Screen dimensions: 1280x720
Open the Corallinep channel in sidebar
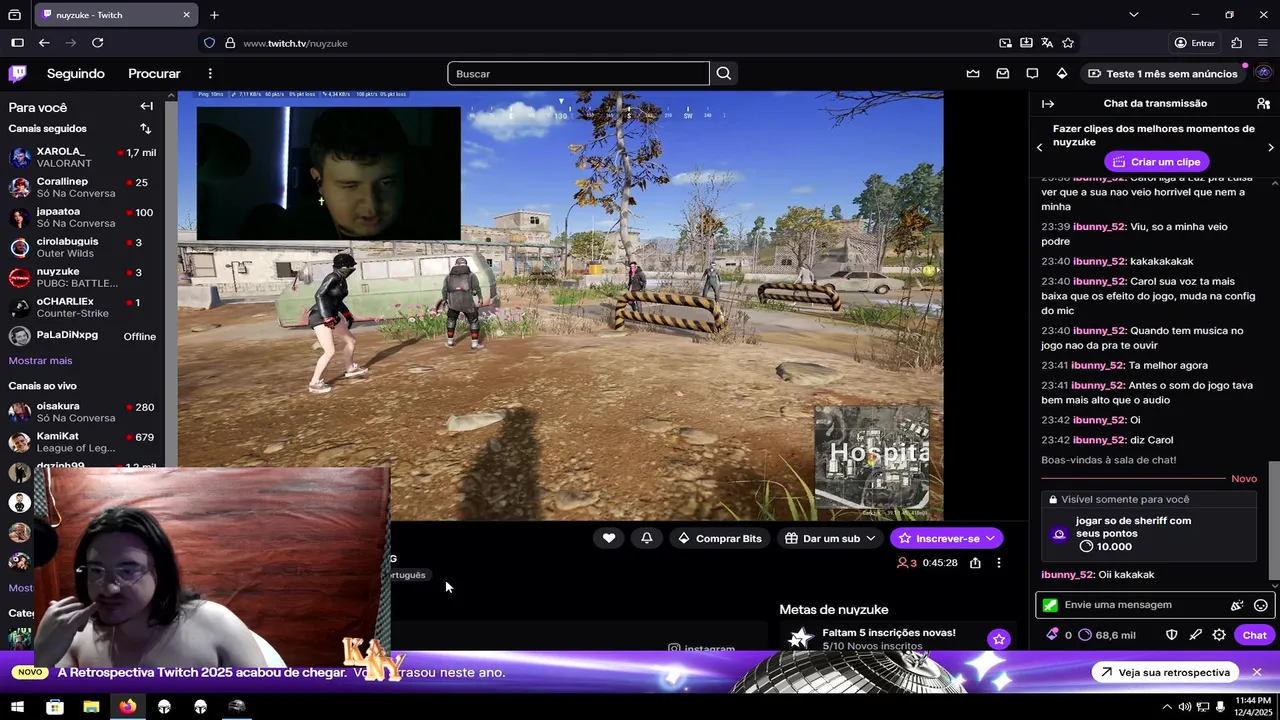click(82, 187)
